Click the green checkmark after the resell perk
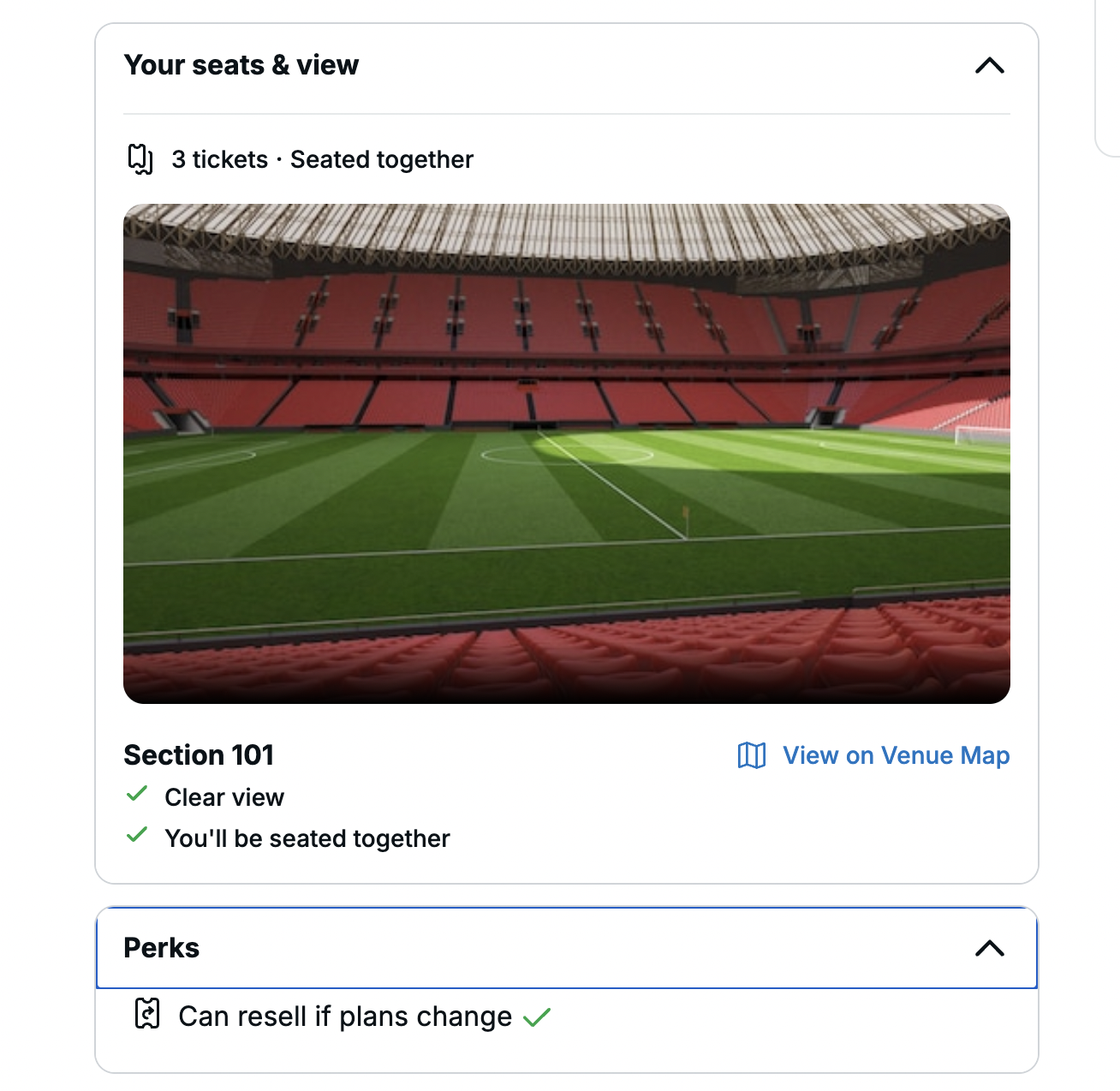This screenshot has width=1120, height=1091. point(537,1017)
